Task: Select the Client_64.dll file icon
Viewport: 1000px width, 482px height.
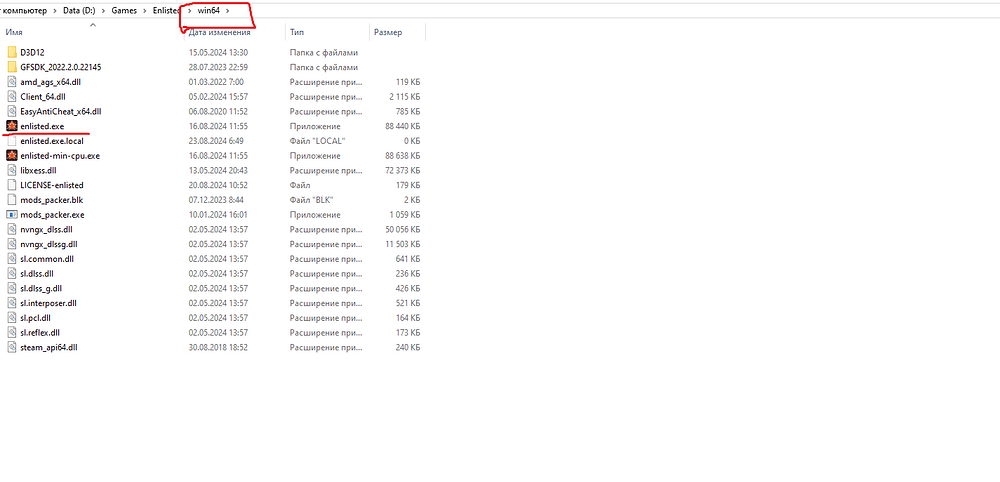Action: [12, 96]
